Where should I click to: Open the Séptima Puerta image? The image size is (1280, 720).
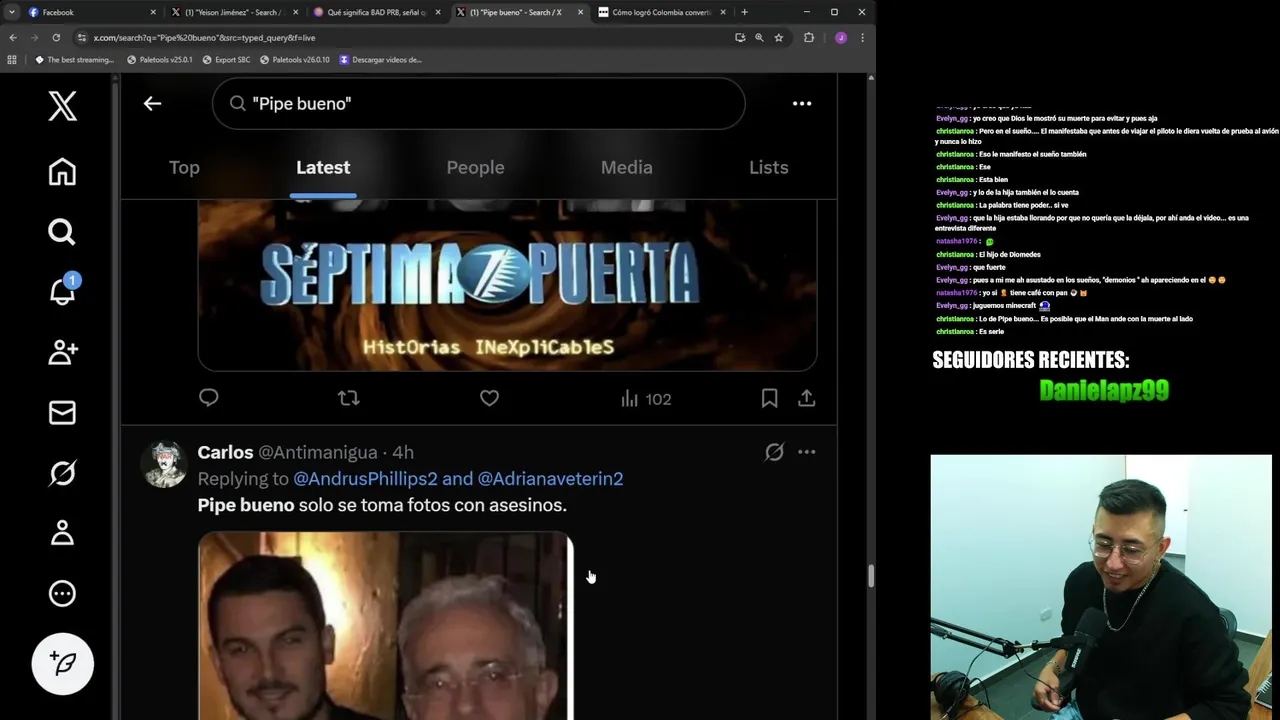click(507, 285)
